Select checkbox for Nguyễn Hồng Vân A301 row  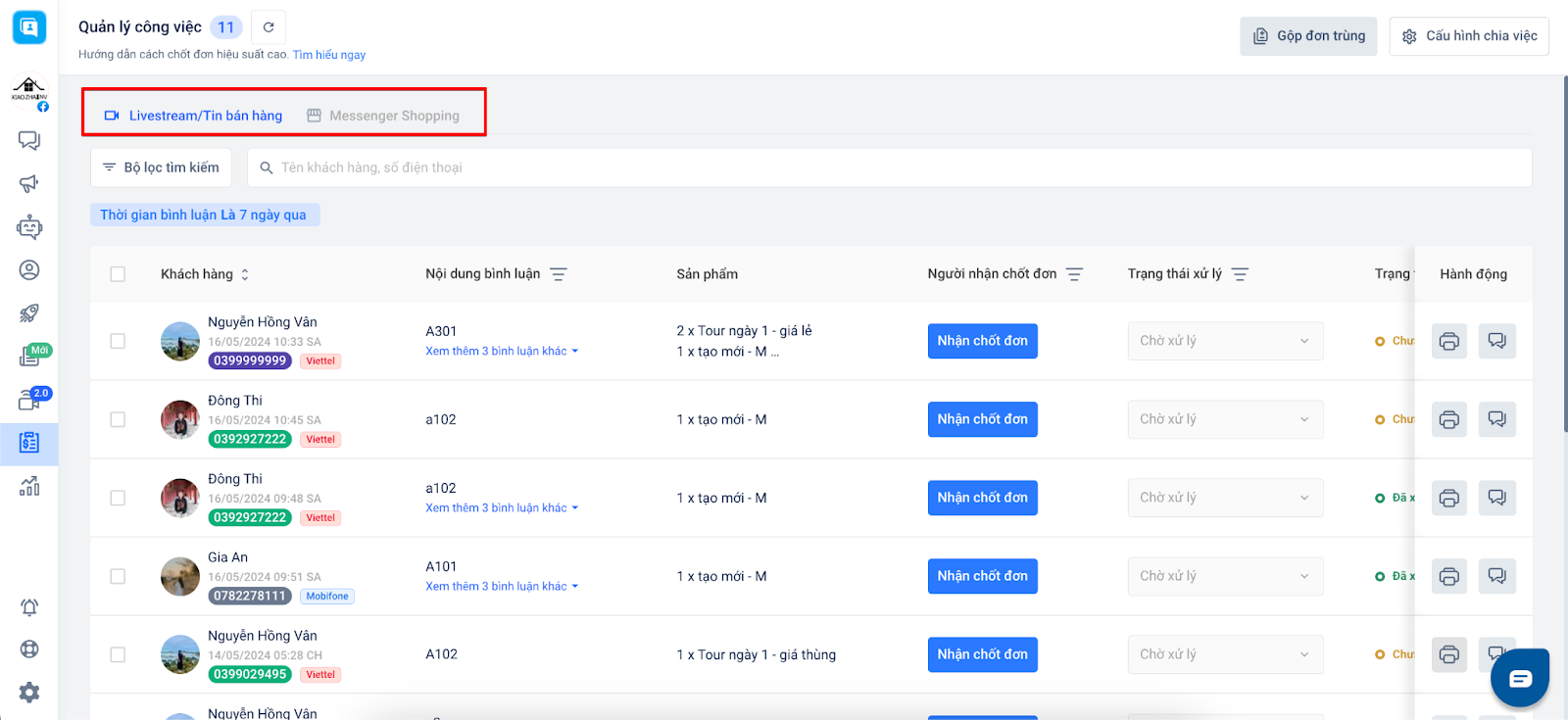118,341
